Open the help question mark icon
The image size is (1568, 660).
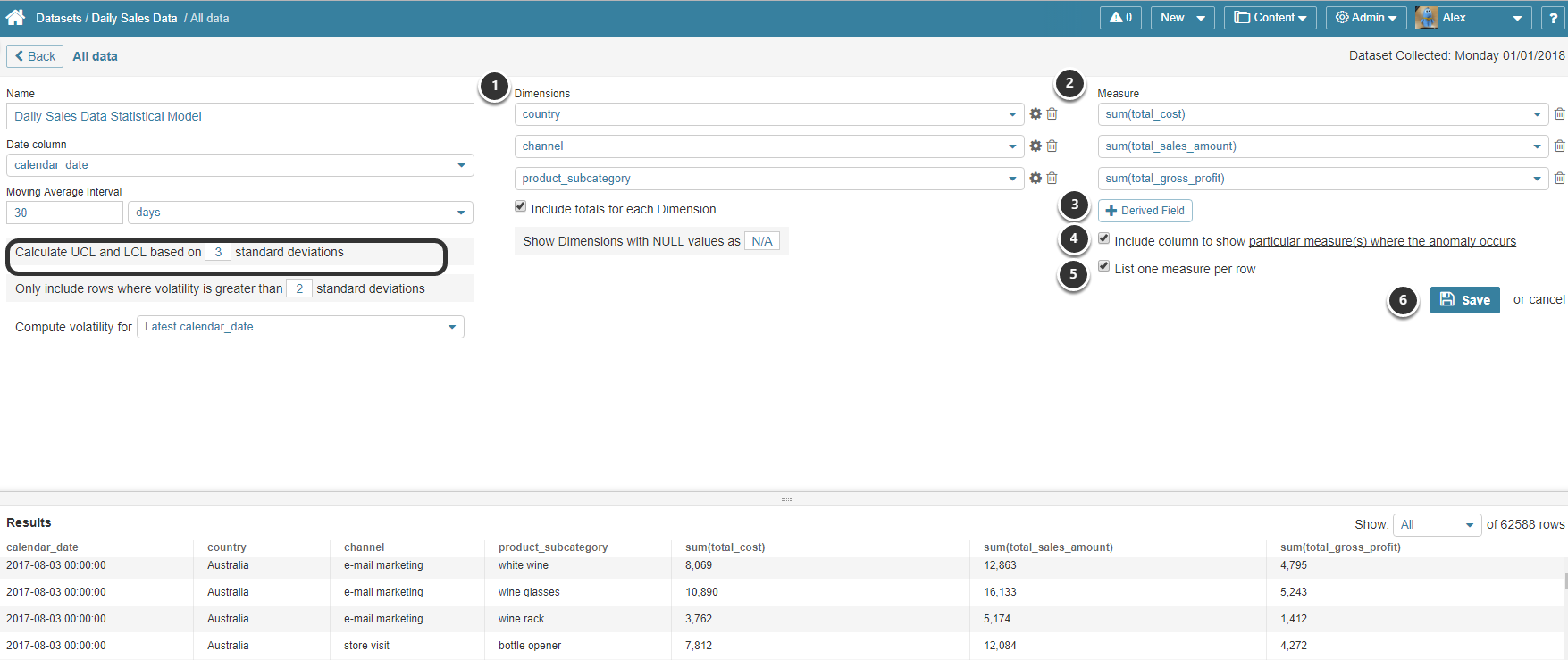coord(1554,18)
